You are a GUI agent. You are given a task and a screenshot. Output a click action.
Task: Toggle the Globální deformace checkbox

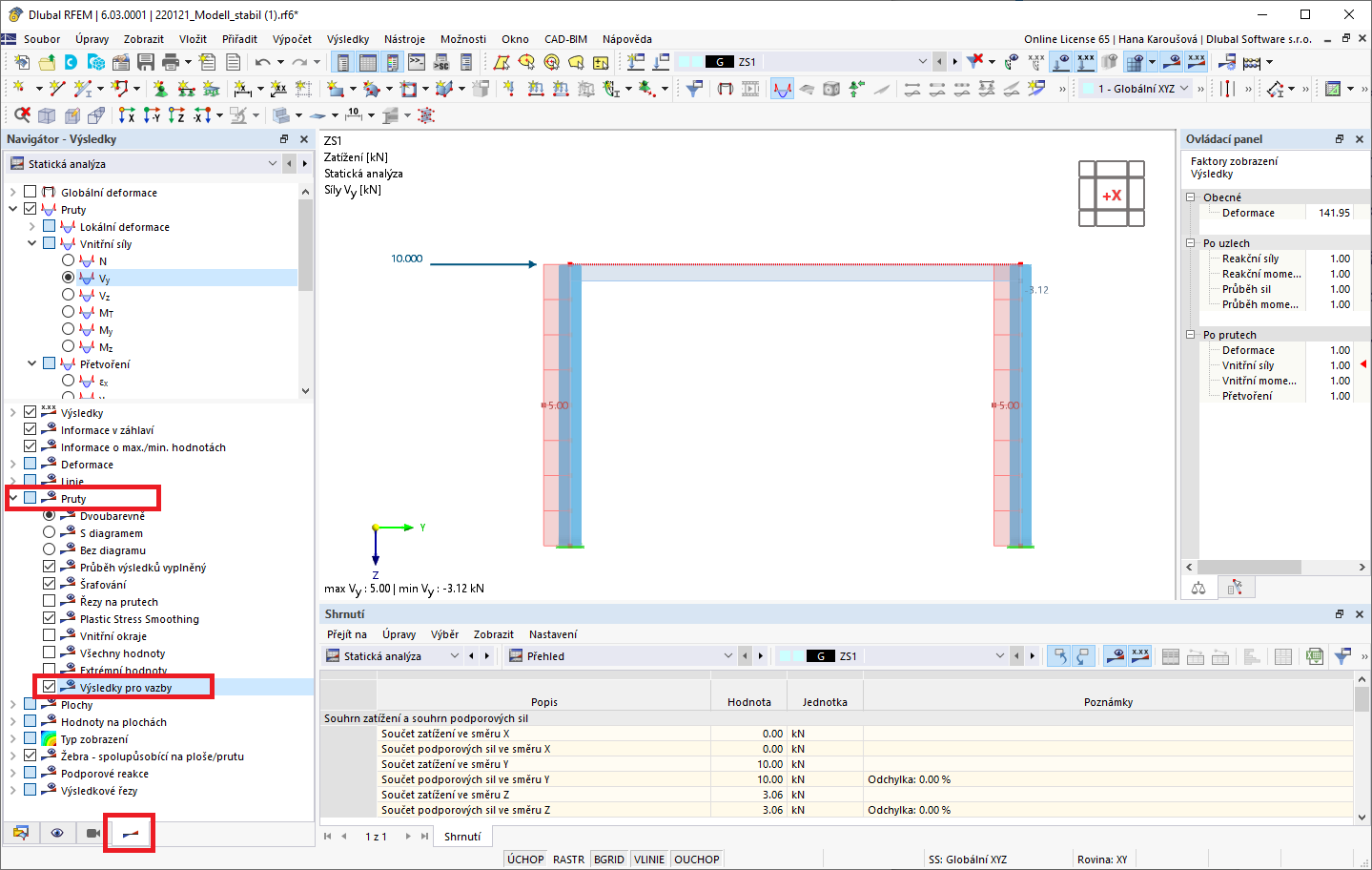point(30,192)
